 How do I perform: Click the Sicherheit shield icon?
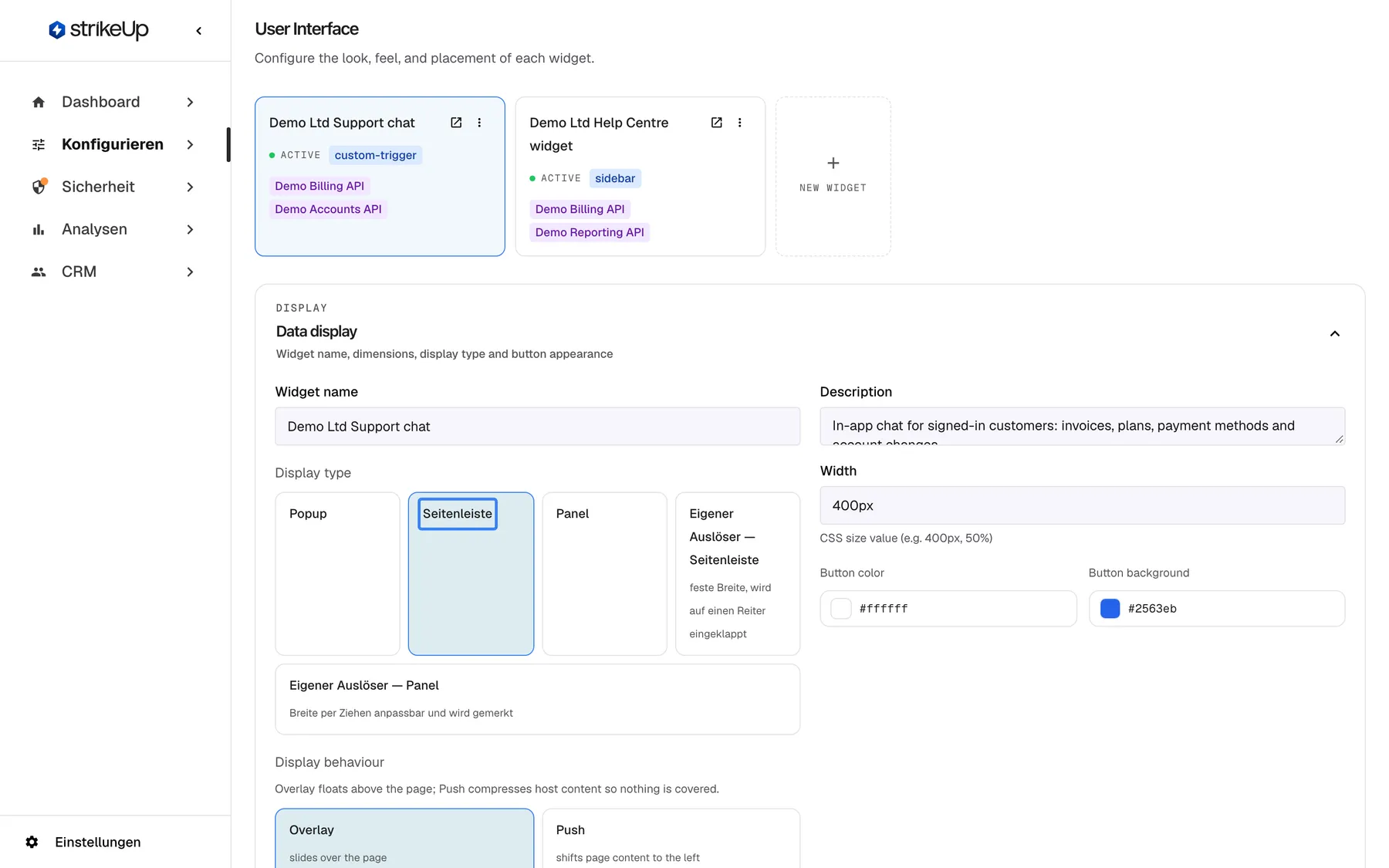point(39,187)
